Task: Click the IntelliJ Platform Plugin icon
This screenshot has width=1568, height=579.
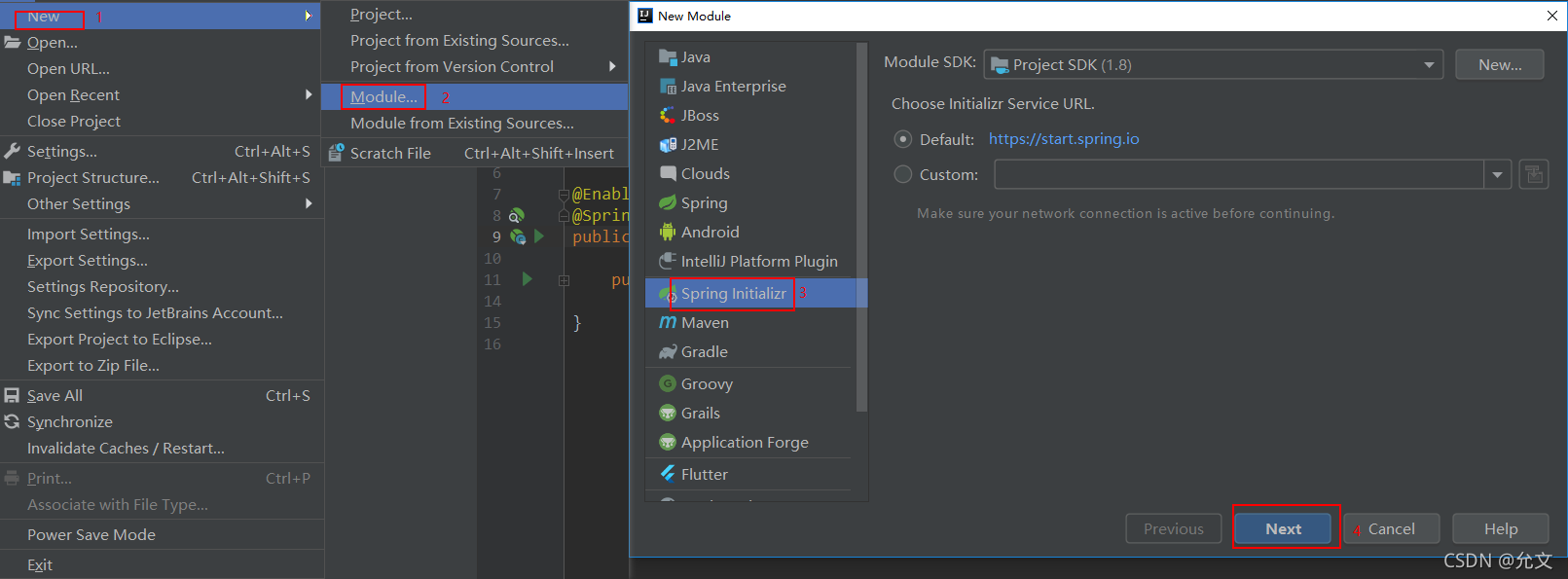Action: point(668,262)
